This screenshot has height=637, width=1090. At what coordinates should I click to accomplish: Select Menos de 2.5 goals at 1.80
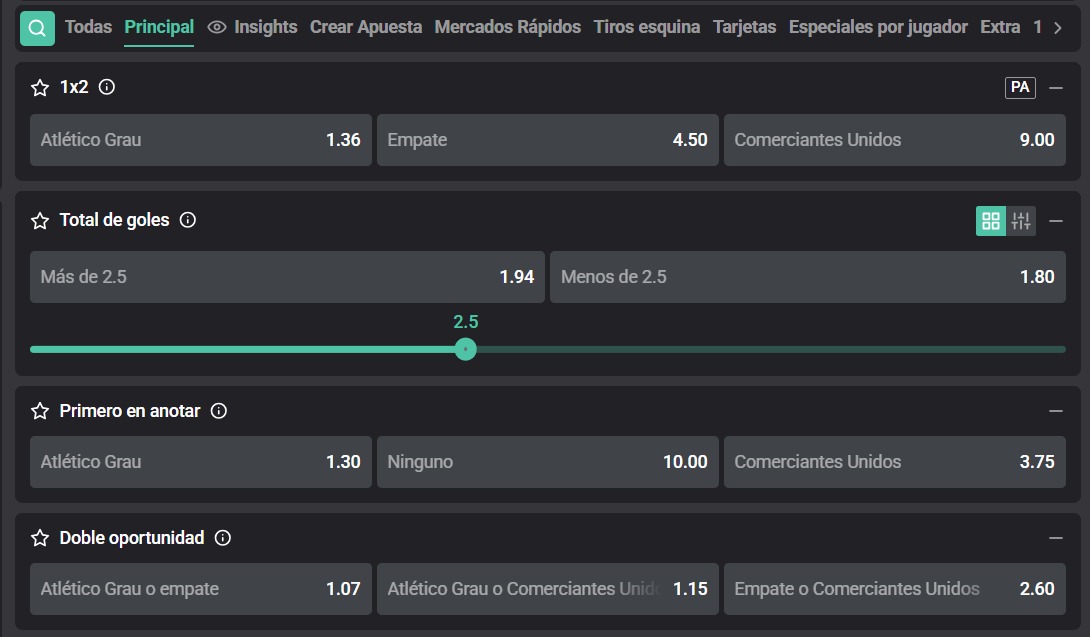808,277
